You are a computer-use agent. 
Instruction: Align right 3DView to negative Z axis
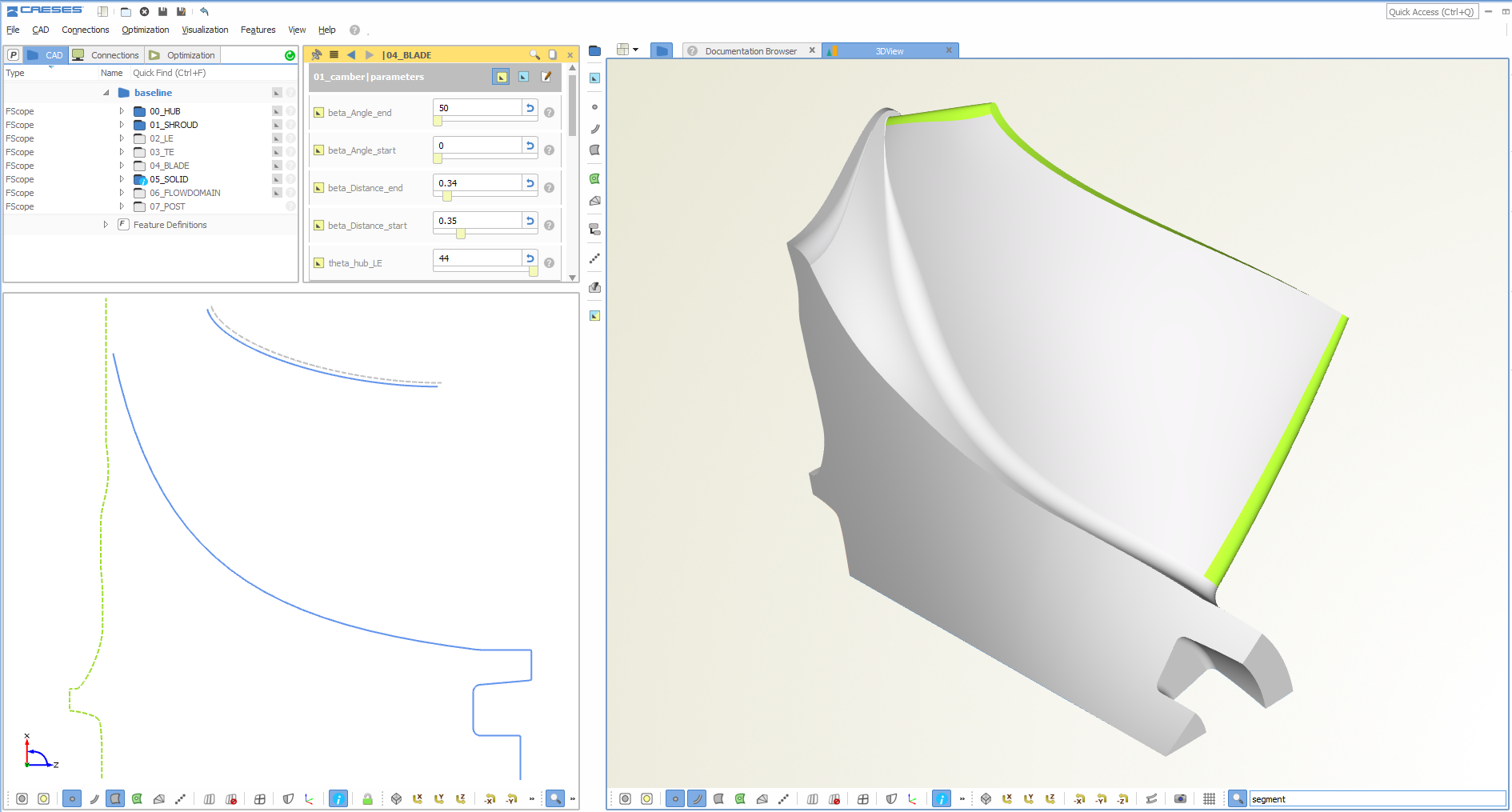coord(1122,798)
